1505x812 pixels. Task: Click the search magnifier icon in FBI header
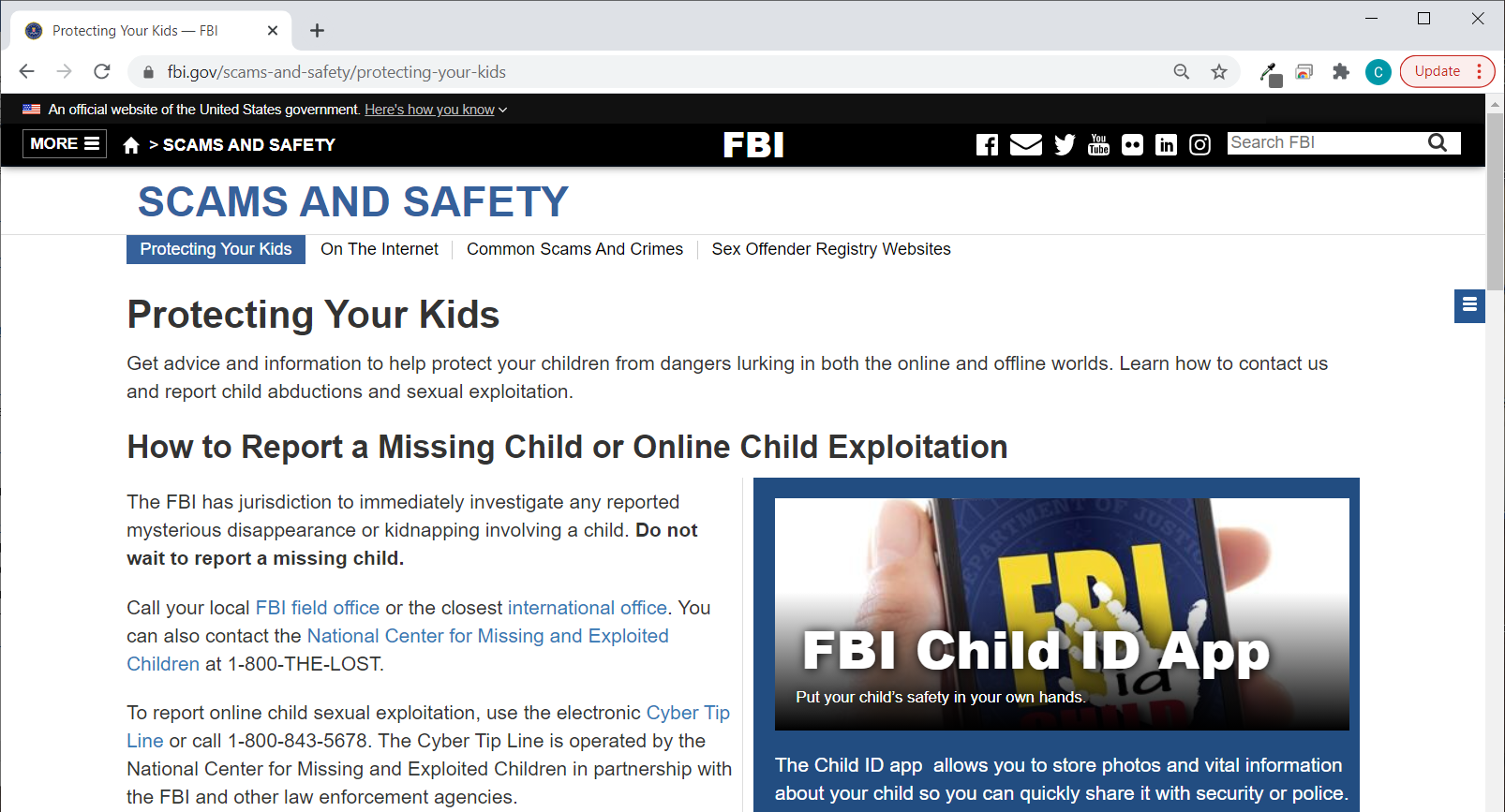1438,142
